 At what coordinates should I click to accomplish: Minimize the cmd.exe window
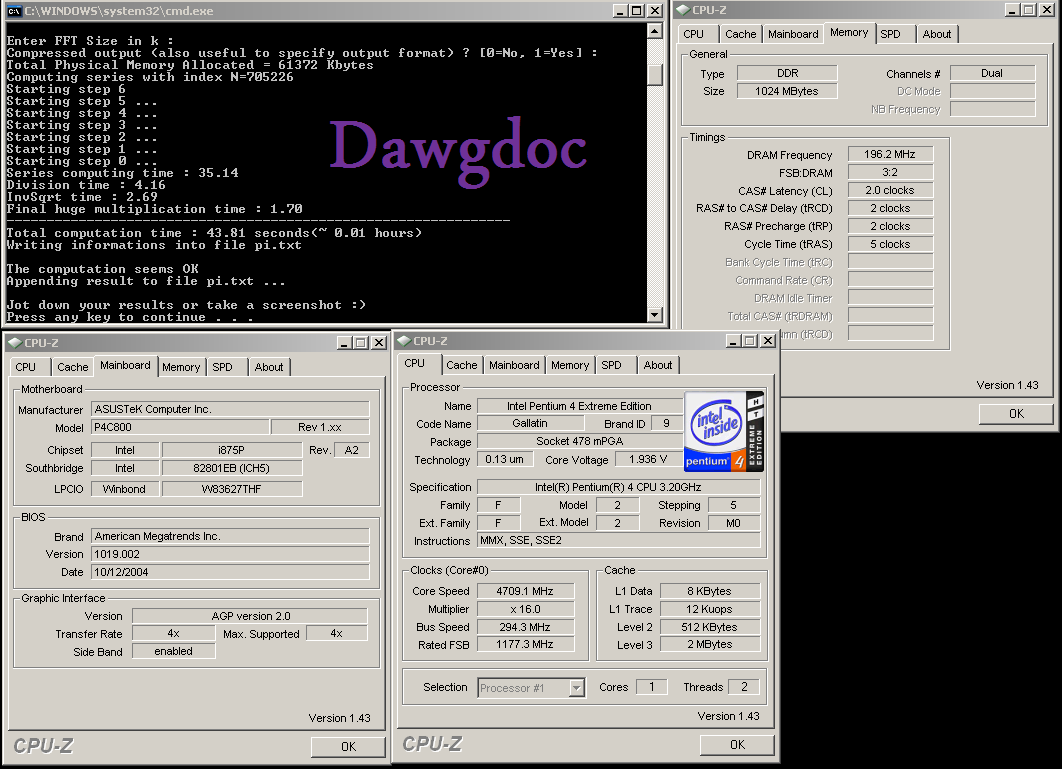(620, 11)
